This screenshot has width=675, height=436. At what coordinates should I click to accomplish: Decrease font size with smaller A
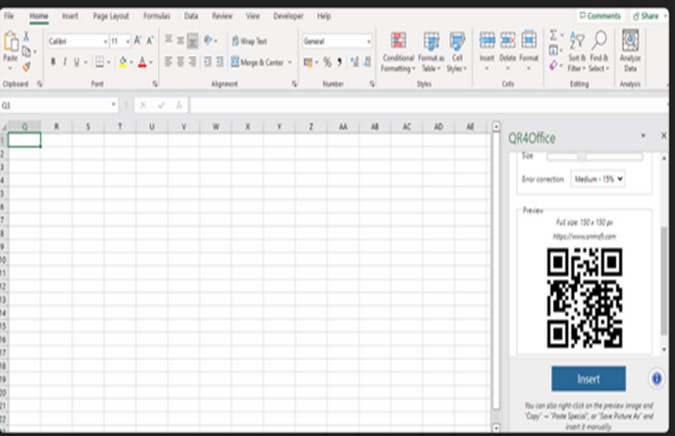click(150, 41)
